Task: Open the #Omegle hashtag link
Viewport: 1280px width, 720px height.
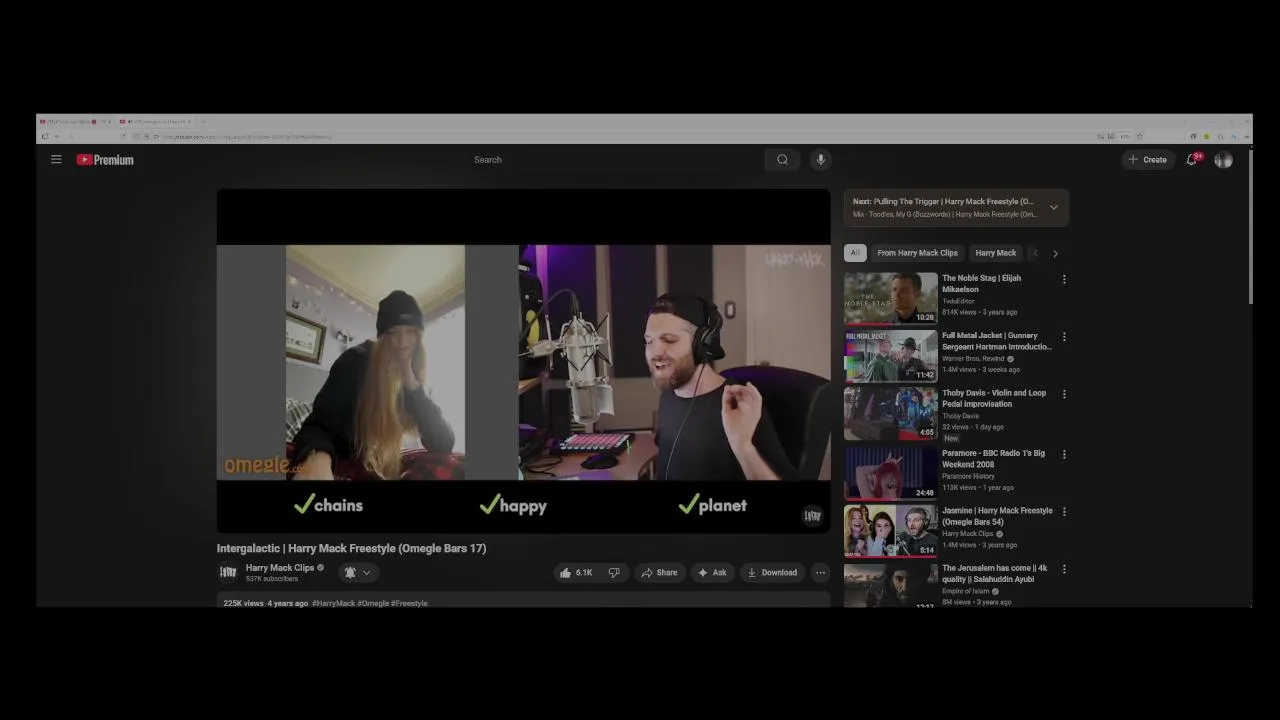Action: [372, 603]
